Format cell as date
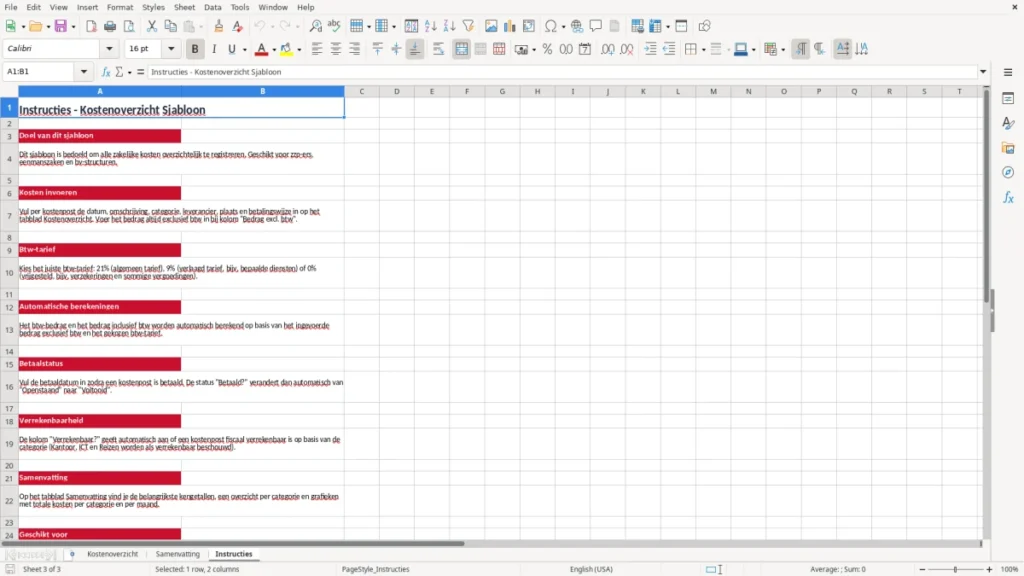The width and height of the screenshot is (1024, 576). (x=585, y=49)
